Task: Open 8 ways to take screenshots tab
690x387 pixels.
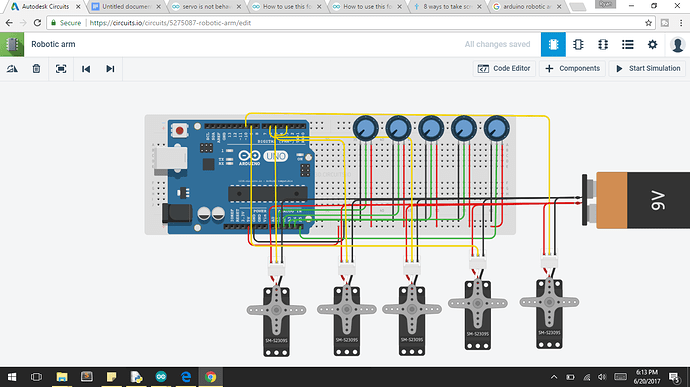Action: point(447,7)
